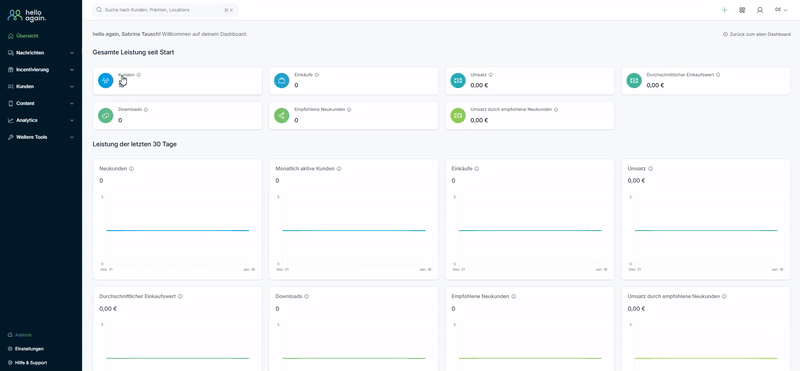Open Hilfe & Support
The width and height of the screenshot is (800, 371).
pos(31,363)
